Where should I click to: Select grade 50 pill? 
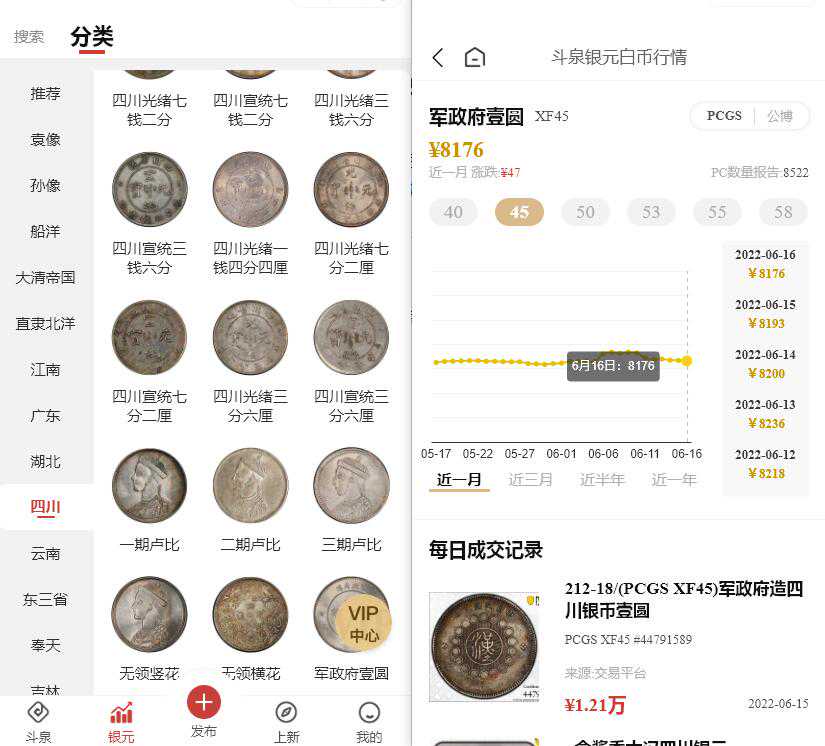[585, 212]
